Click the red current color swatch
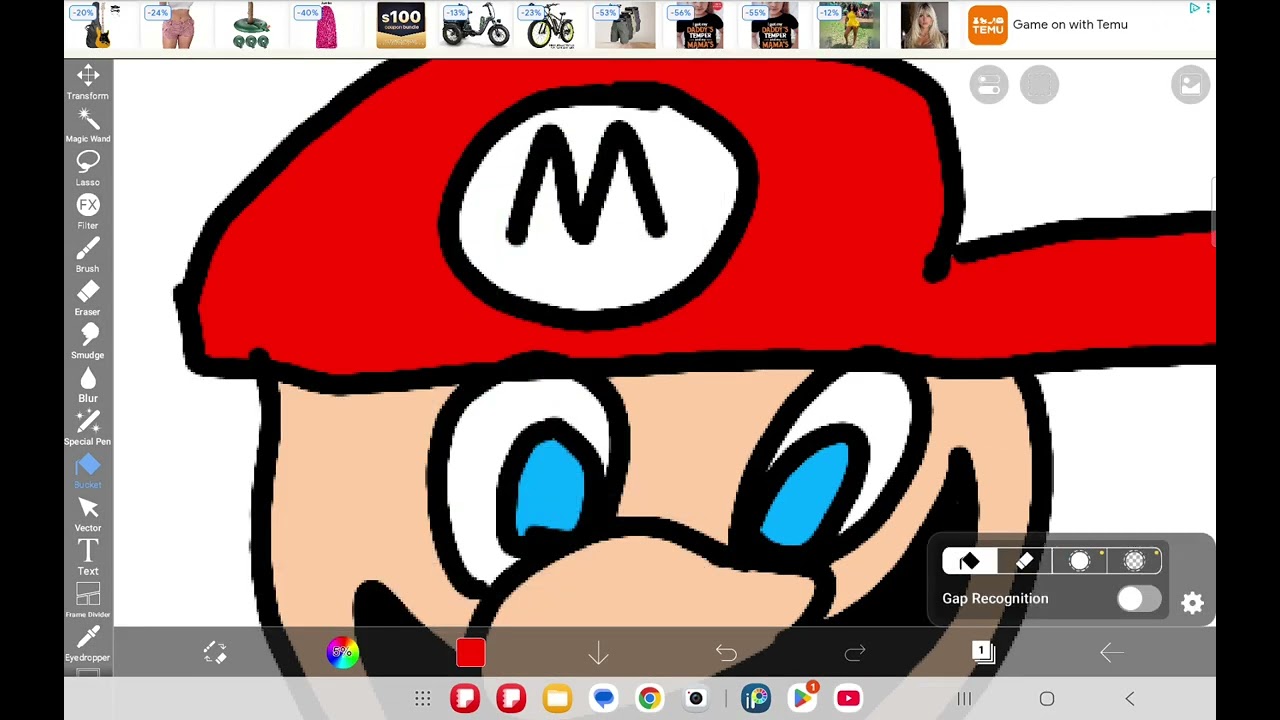The height and width of the screenshot is (720, 1280). pos(471,653)
